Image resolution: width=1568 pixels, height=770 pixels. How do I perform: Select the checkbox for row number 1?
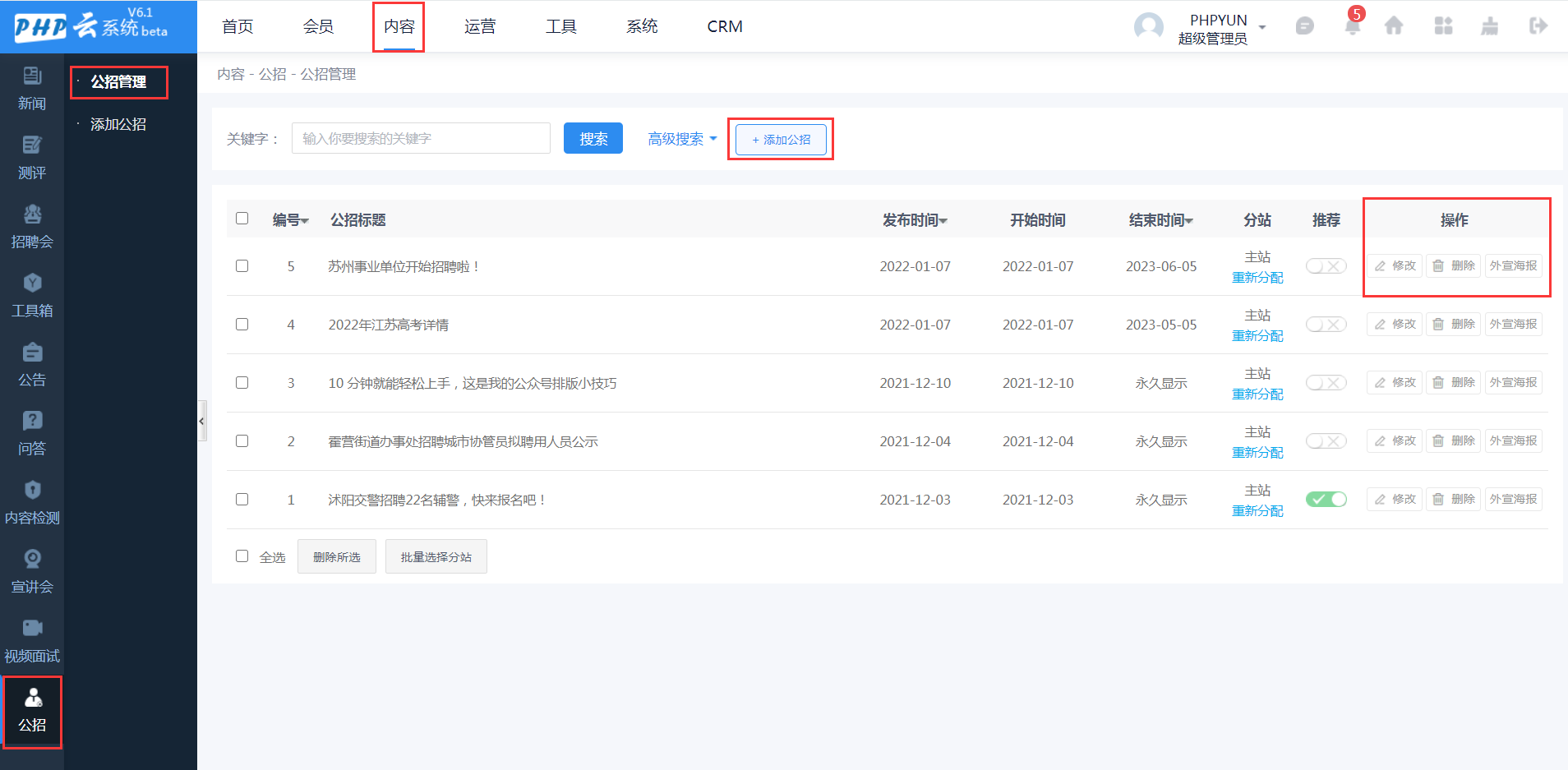[242, 500]
